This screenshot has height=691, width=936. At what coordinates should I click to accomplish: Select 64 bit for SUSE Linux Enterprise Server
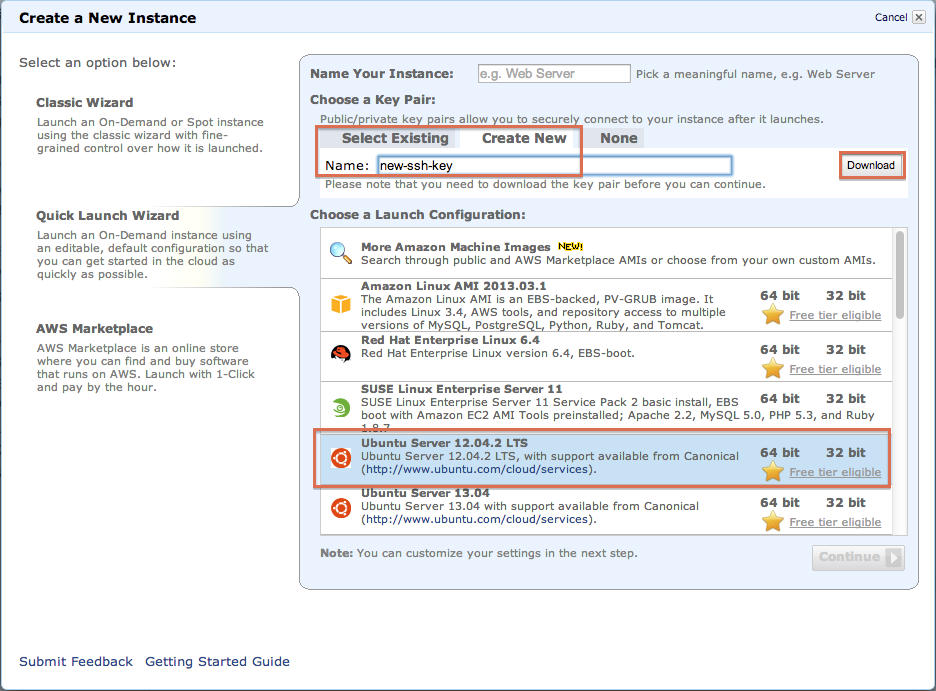780,399
